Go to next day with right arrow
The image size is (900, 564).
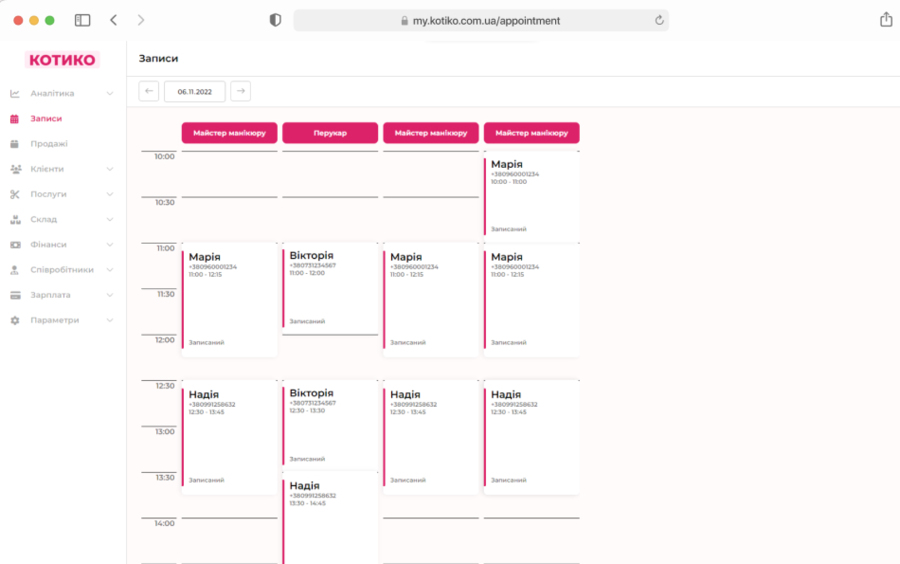[x=240, y=91]
